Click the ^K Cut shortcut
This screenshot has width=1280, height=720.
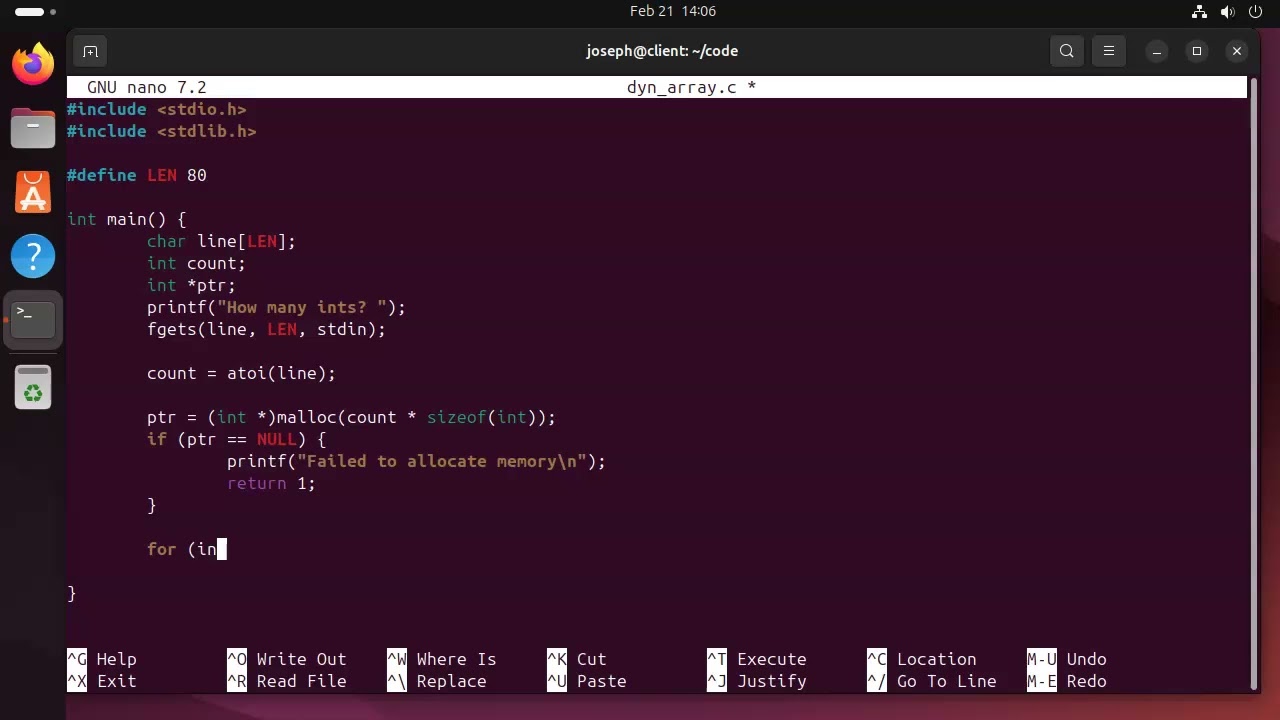tap(577, 659)
